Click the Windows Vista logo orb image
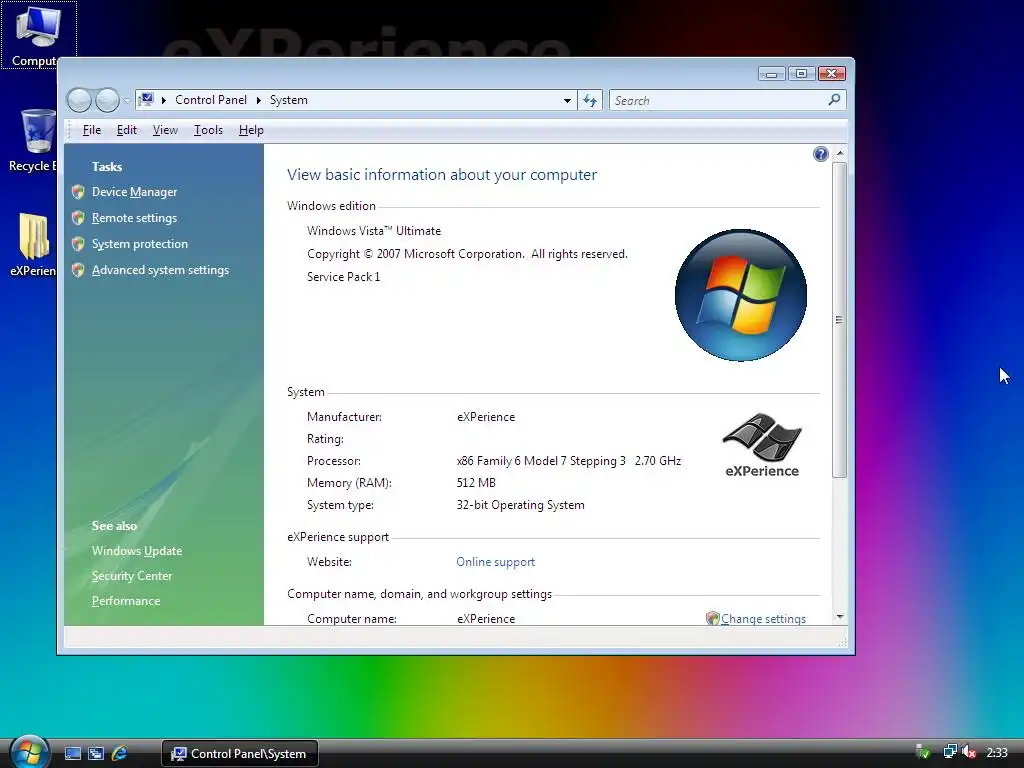 pos(741,295)
